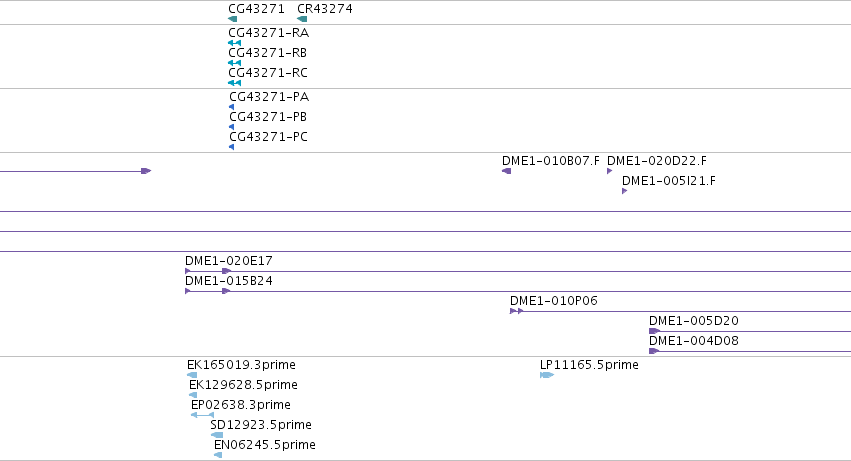The height and width of the screenshot is (461, 851).
Task: Select protein CG43271-PA label
Action: tap(269, 97)
